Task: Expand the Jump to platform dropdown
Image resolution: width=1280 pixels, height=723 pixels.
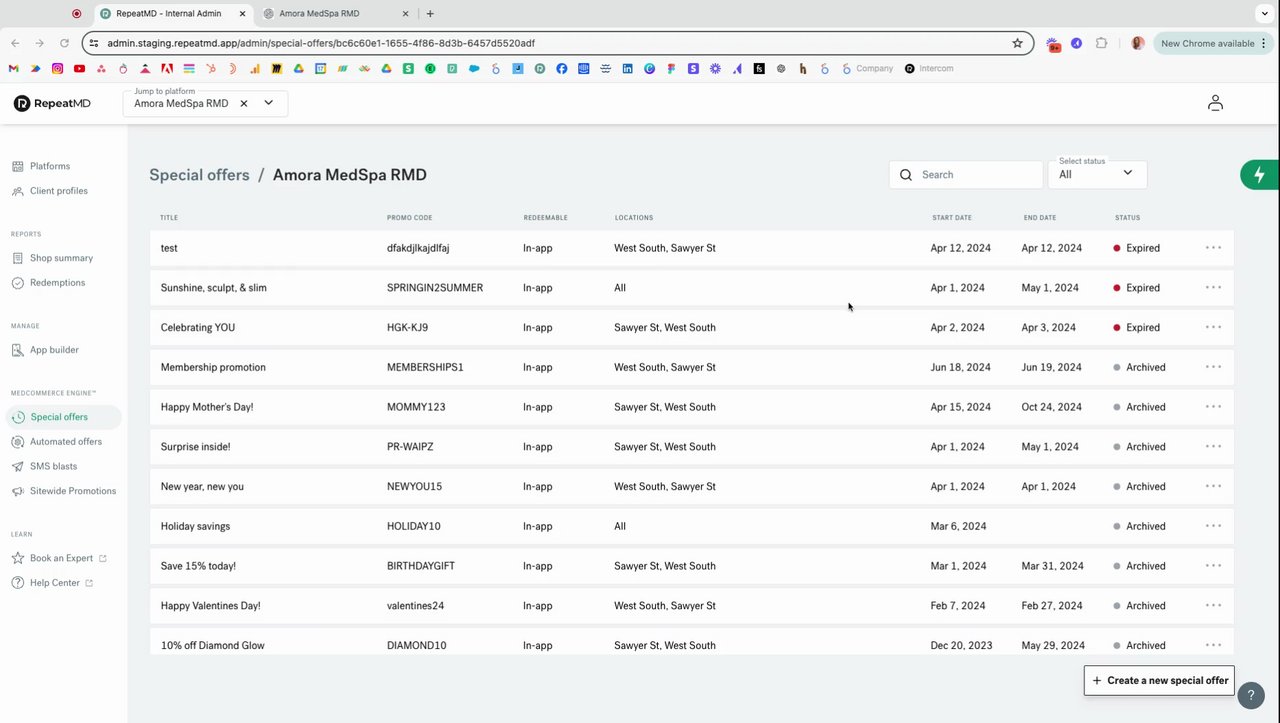Action: coord(269,103)
